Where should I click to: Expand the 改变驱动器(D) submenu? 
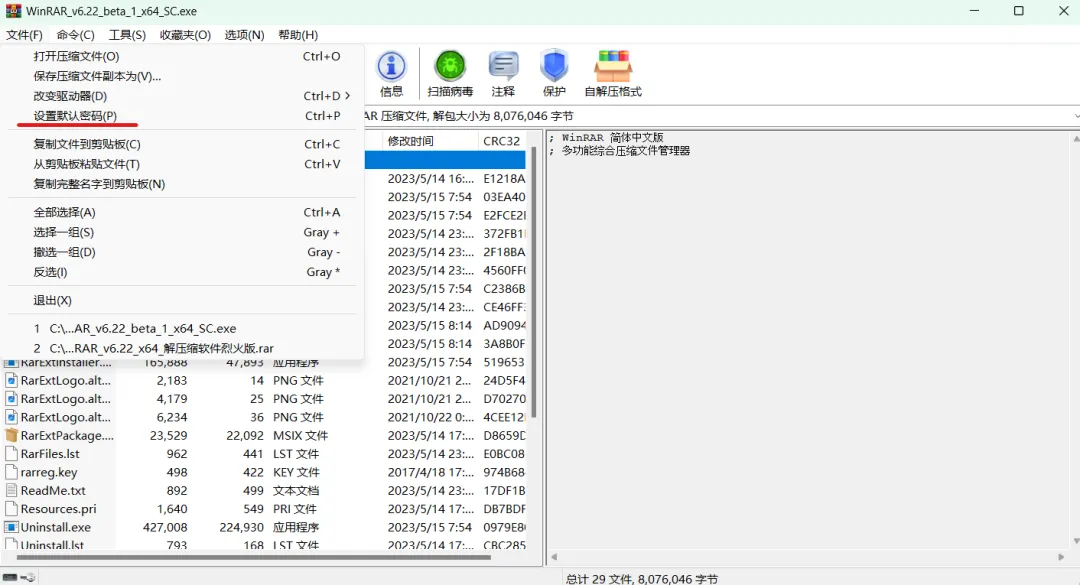182,96
